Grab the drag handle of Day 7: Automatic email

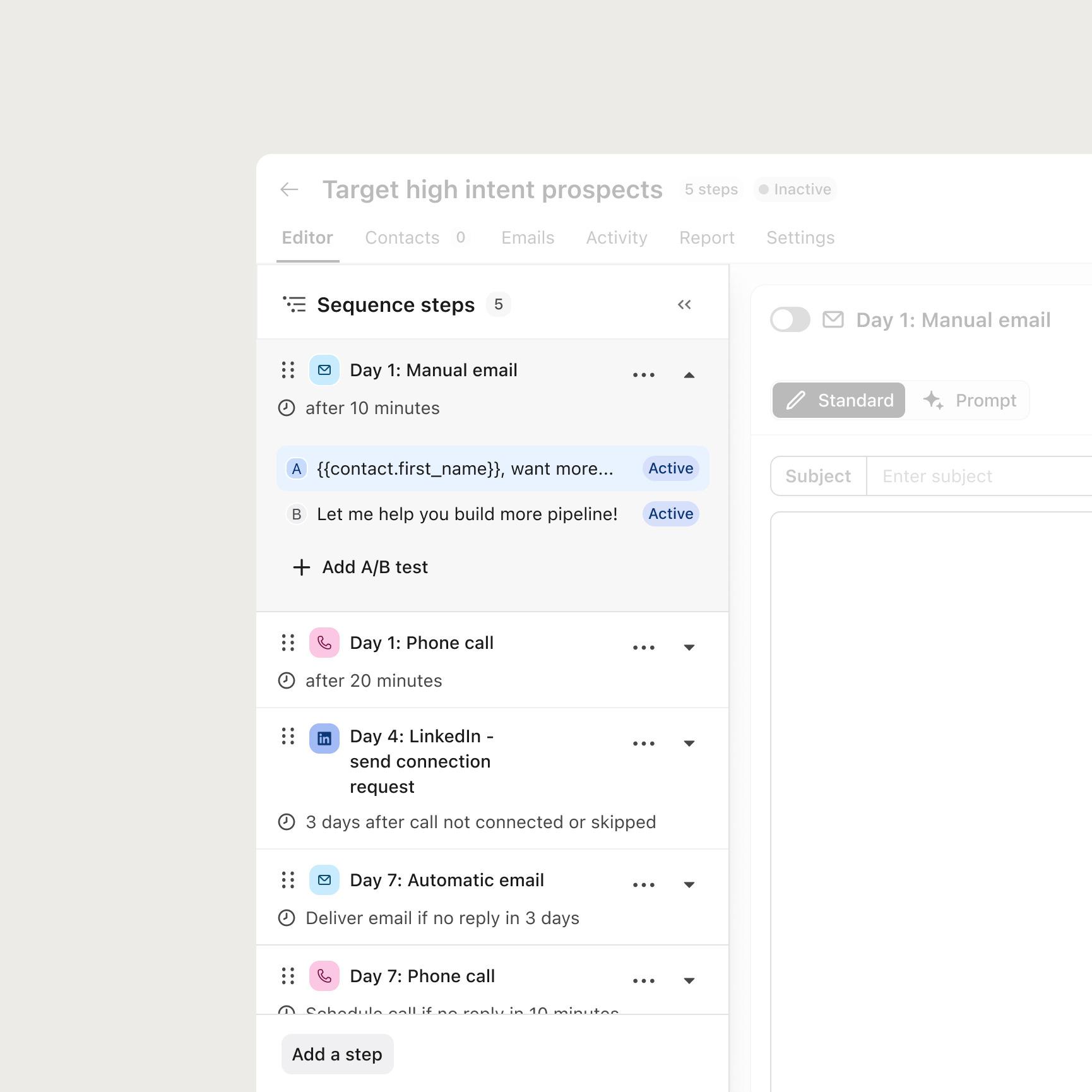[x=288, y=880]
